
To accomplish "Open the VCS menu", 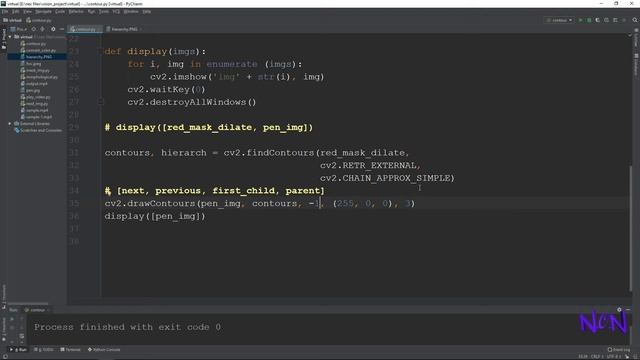I will [x=116, y=12].
